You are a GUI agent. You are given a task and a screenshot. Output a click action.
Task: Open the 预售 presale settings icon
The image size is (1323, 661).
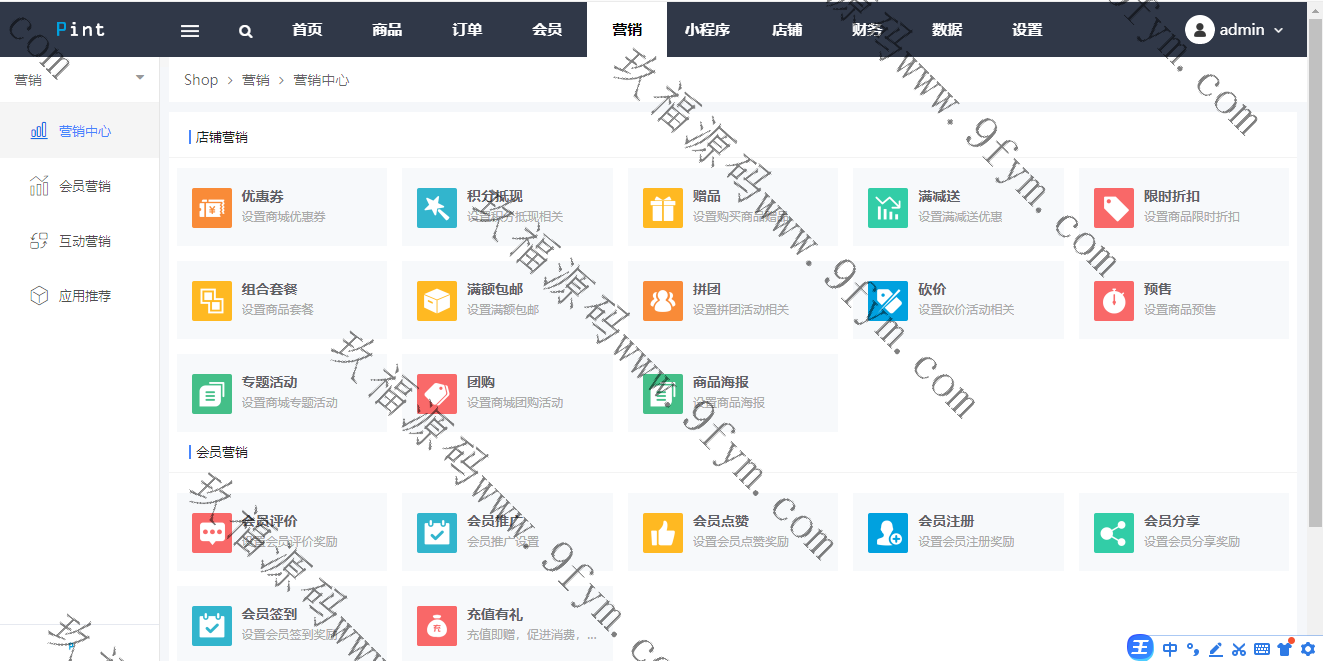(1114, 301)
